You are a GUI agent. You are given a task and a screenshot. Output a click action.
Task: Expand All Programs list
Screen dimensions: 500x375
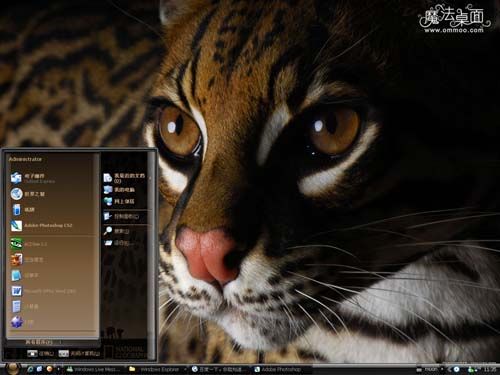43,342
